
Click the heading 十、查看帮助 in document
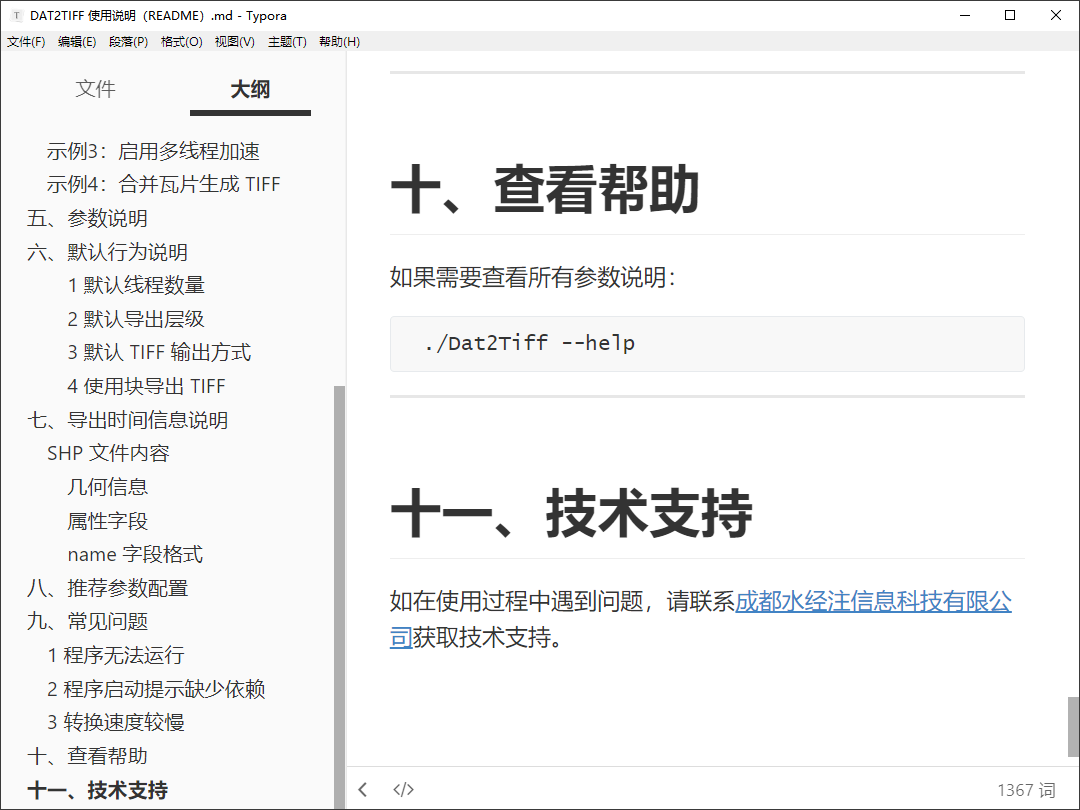point(545,189)
